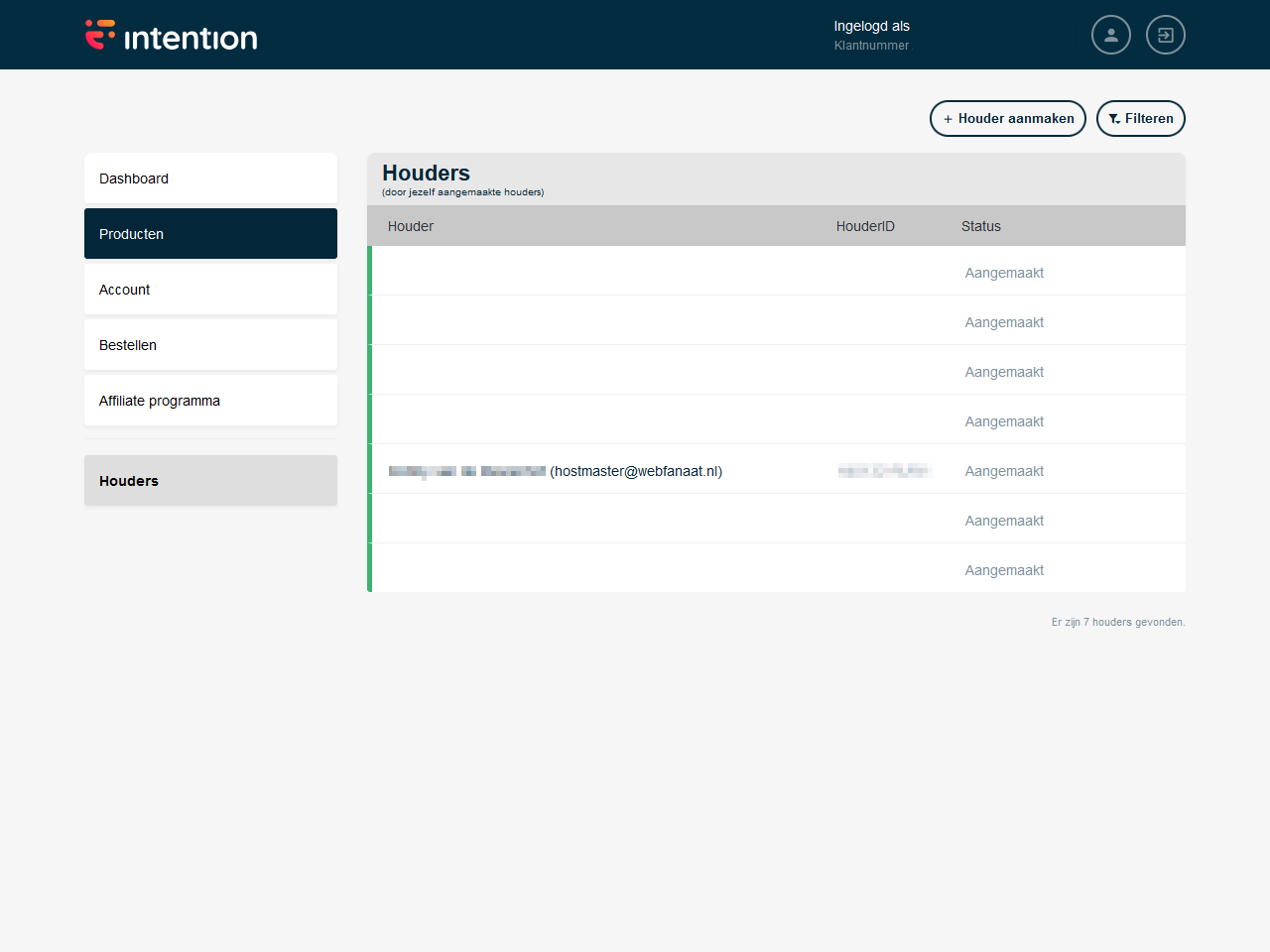The width and height of the screenshot is (1270, 952).
Task: Select Houders submenu item
Action: (210, 481)
